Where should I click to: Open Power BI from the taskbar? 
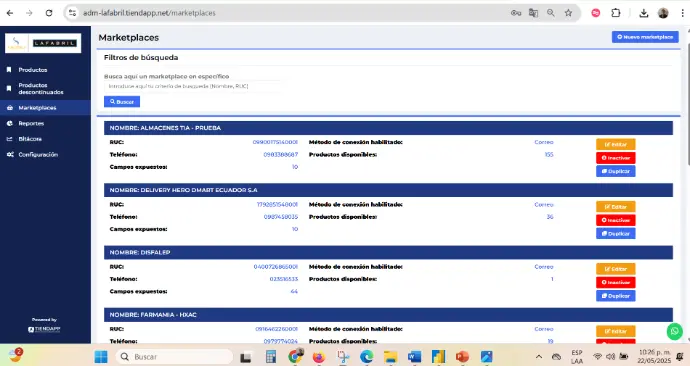point(438,357)
